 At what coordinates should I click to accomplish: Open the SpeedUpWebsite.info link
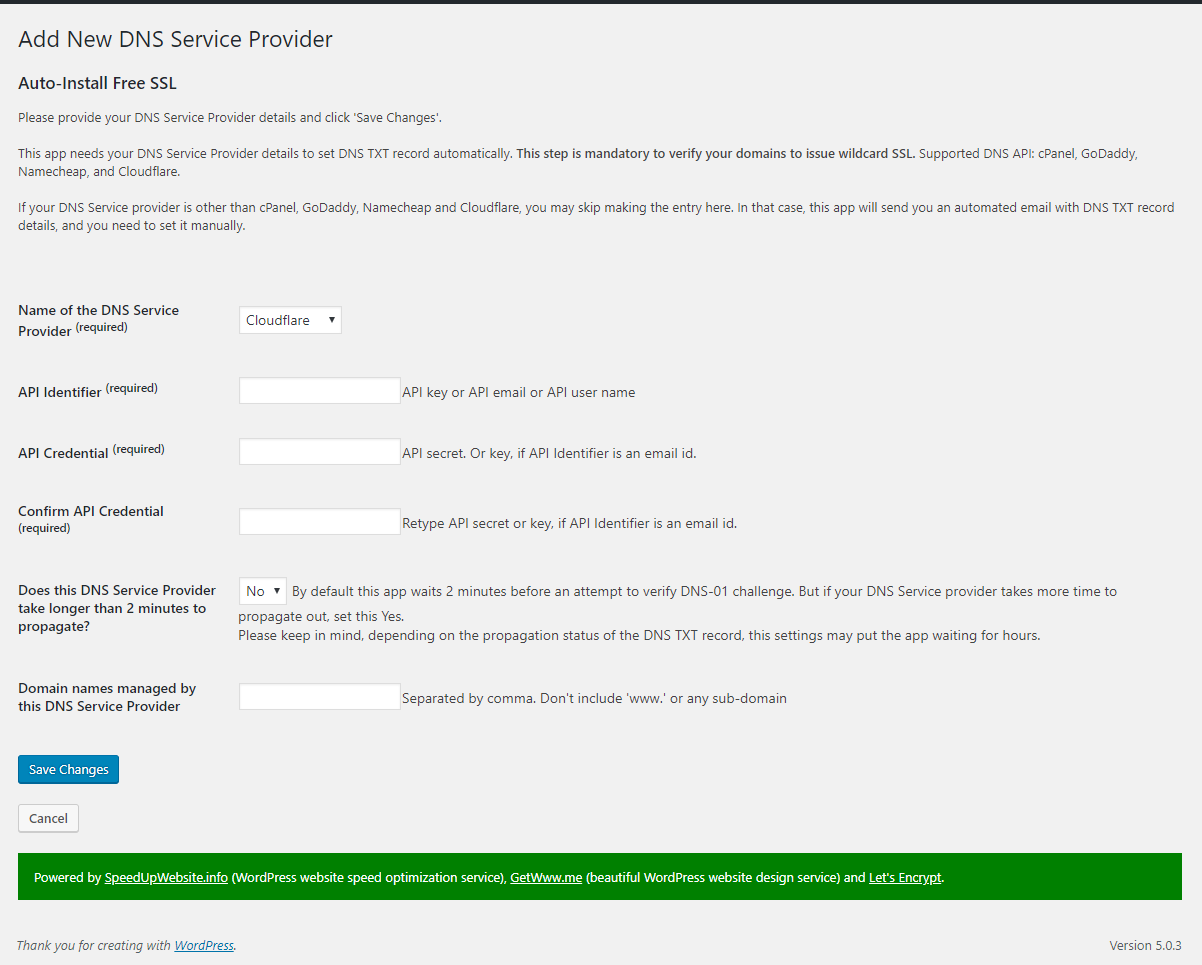coord(166,878)
